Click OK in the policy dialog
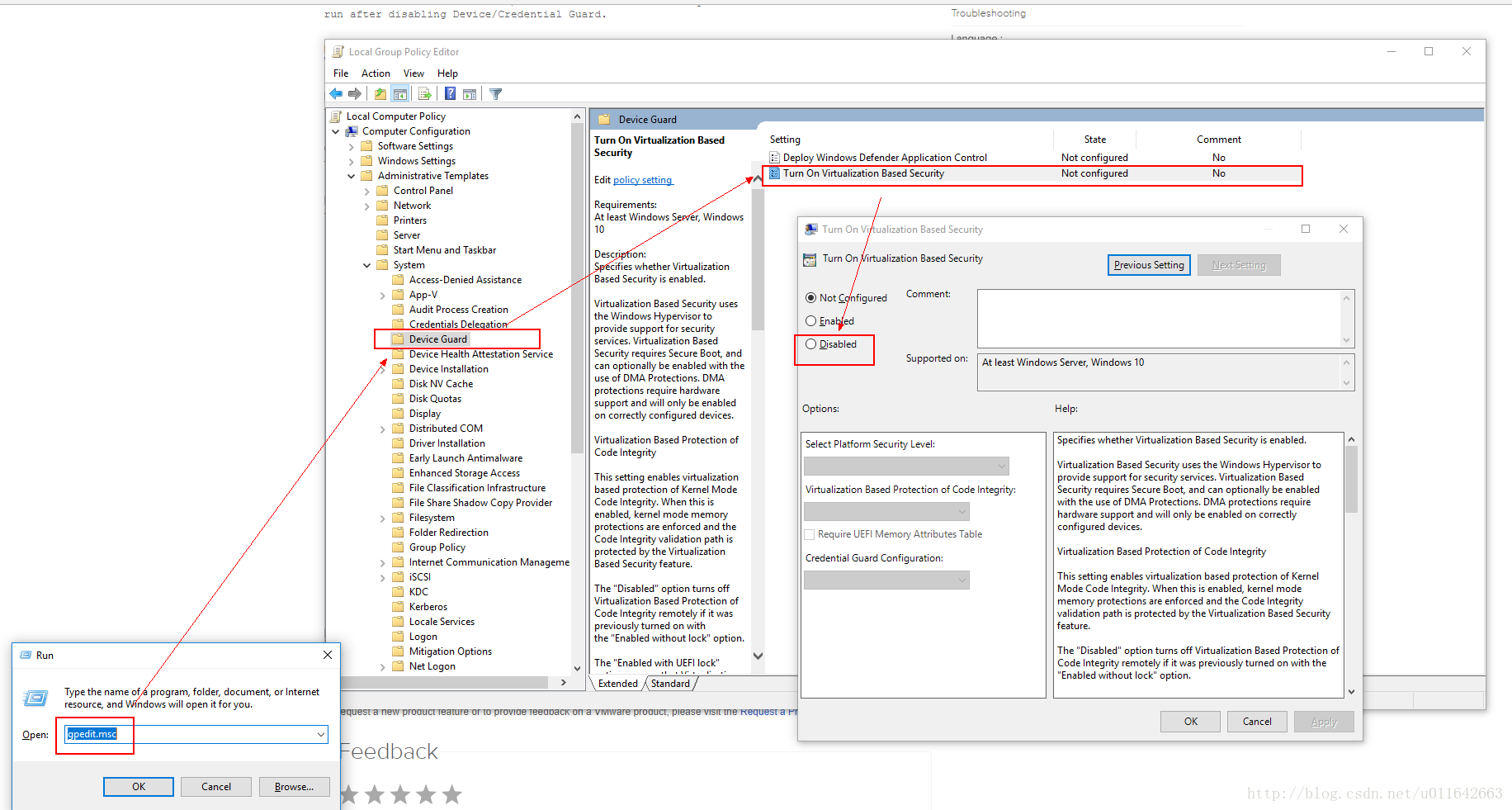This screenshot has width=1512, height=810. (x=1191, y=722)
